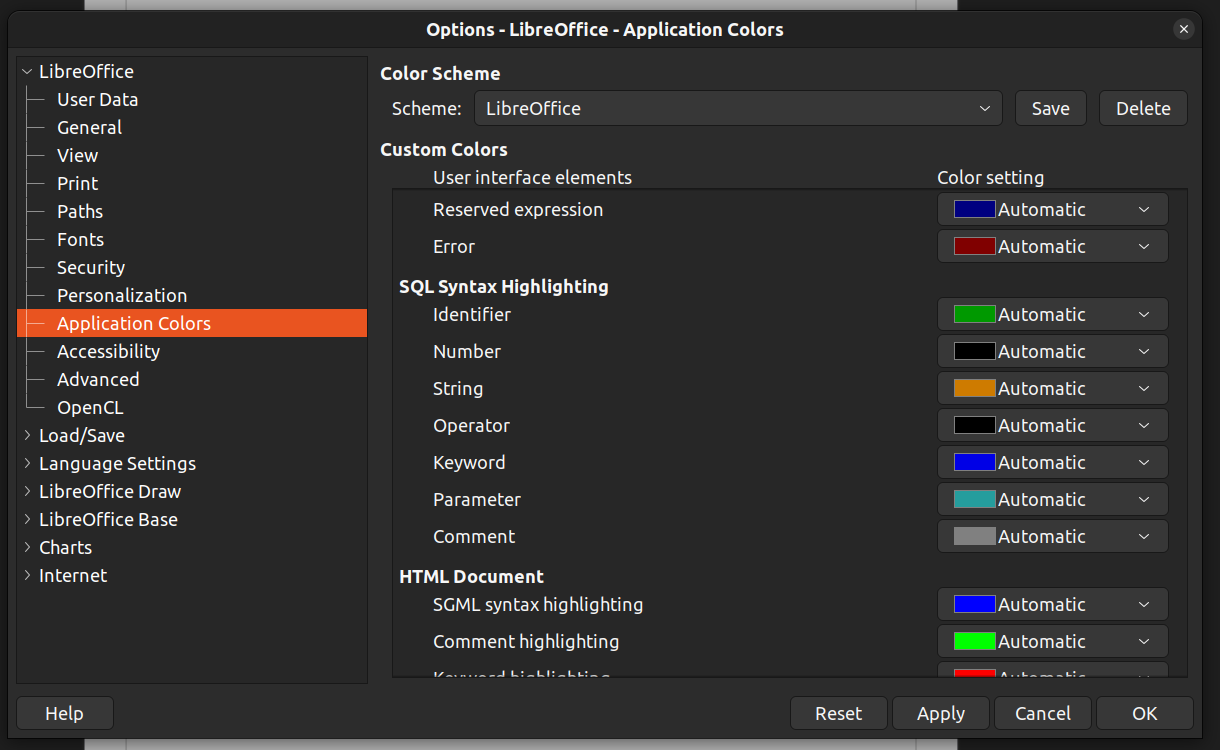The width and height of the screenshot is (1220, 750).
Task: Click the 'HTML Document' section heading
Action: click(x=471, y=577)
